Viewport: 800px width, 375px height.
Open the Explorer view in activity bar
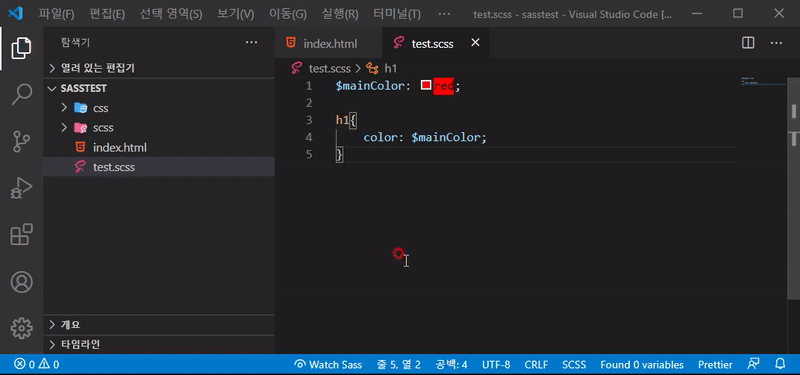(x=21, y=48)
